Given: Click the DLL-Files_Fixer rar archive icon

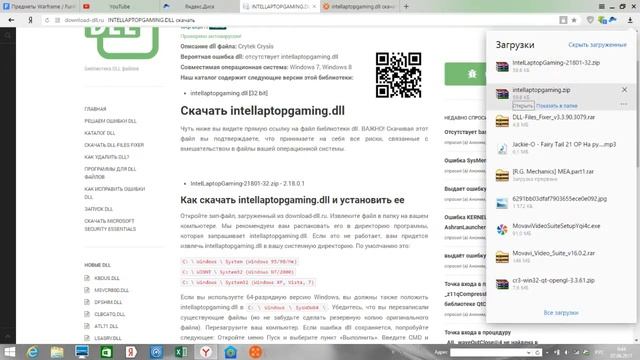Looking at the screenshot, I should pos(502,121).
